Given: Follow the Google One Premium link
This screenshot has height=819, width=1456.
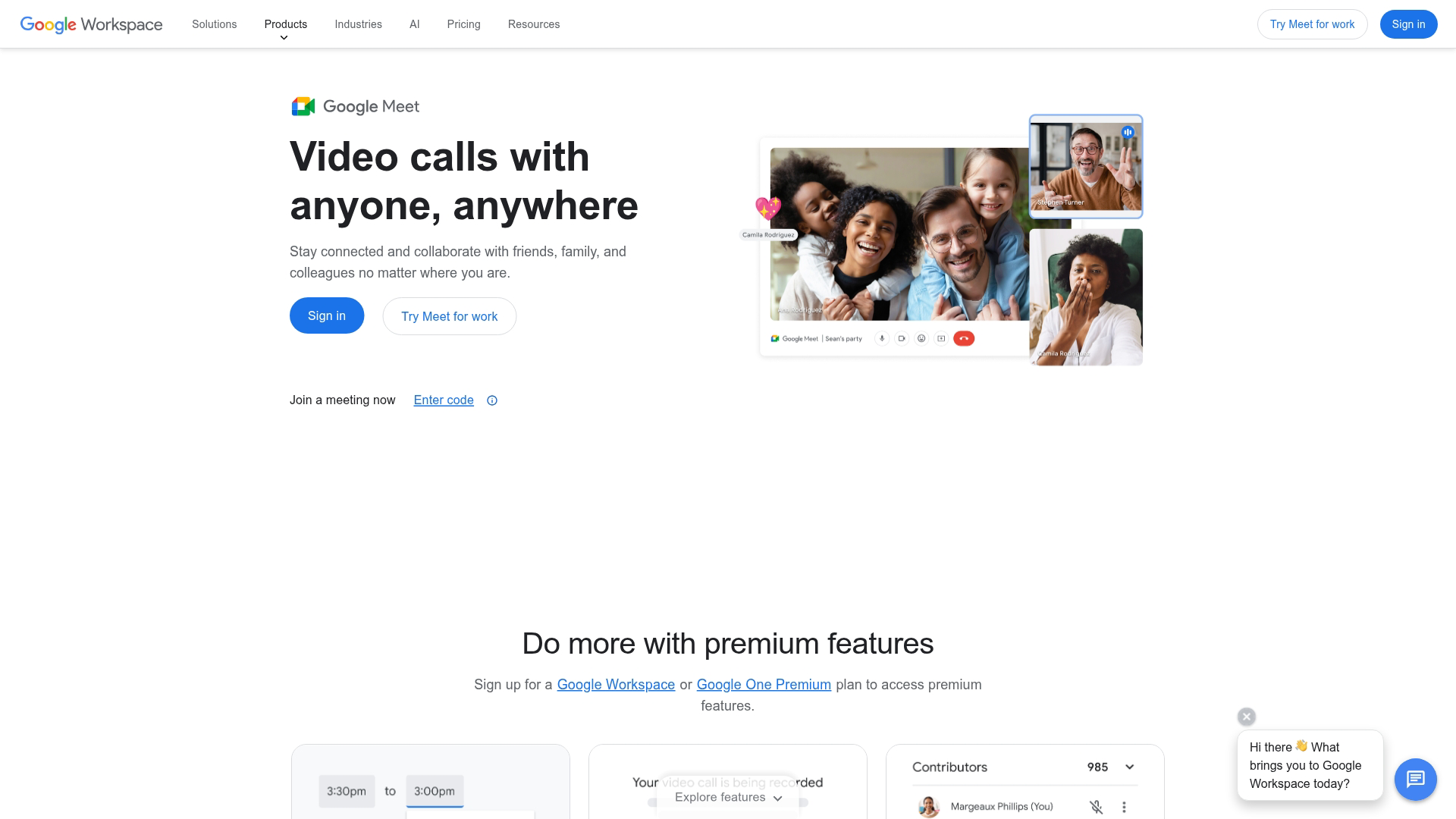Looking at the screenshot, I should (764, 684).
